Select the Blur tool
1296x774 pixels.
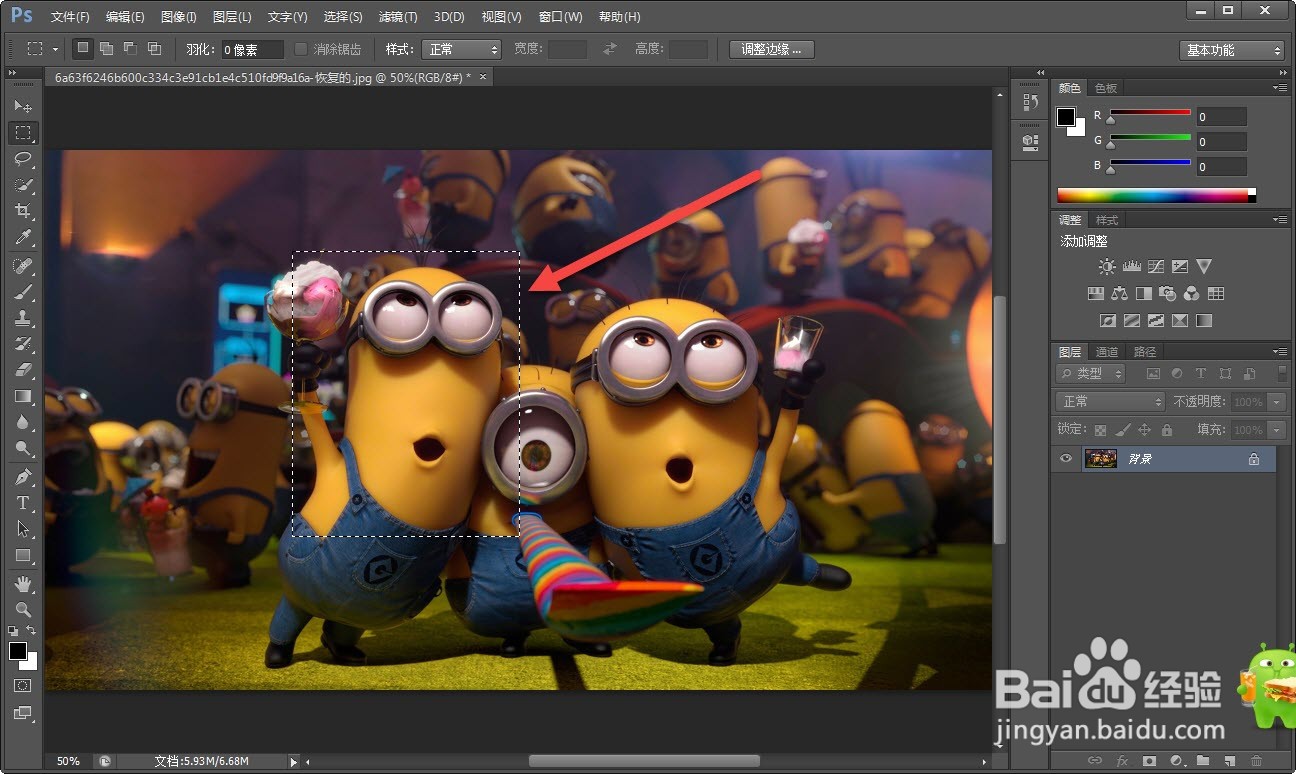tap(23, 422)
